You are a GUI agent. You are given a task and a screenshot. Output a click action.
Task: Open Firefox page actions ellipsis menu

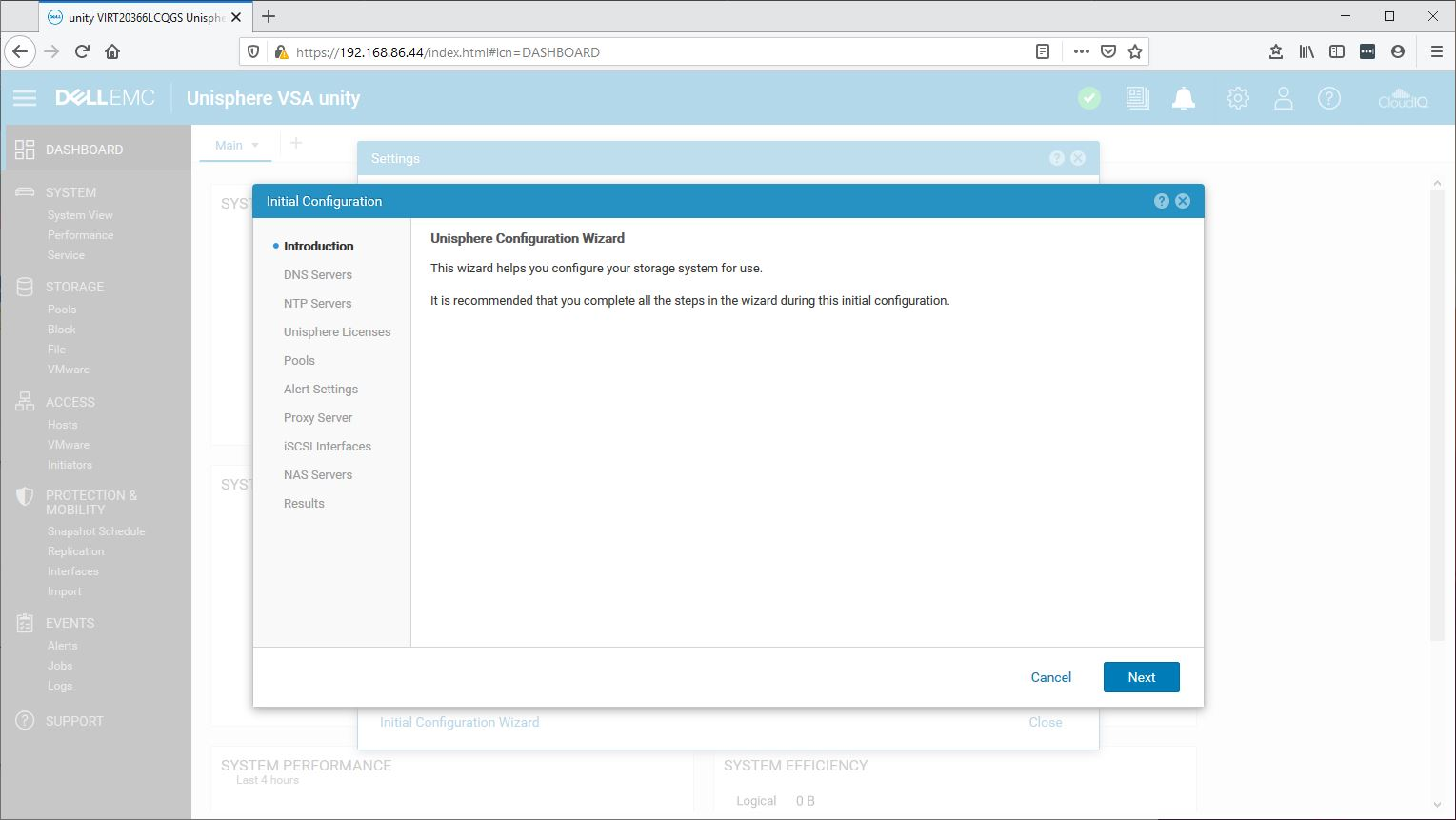(x=1081, y=52)
